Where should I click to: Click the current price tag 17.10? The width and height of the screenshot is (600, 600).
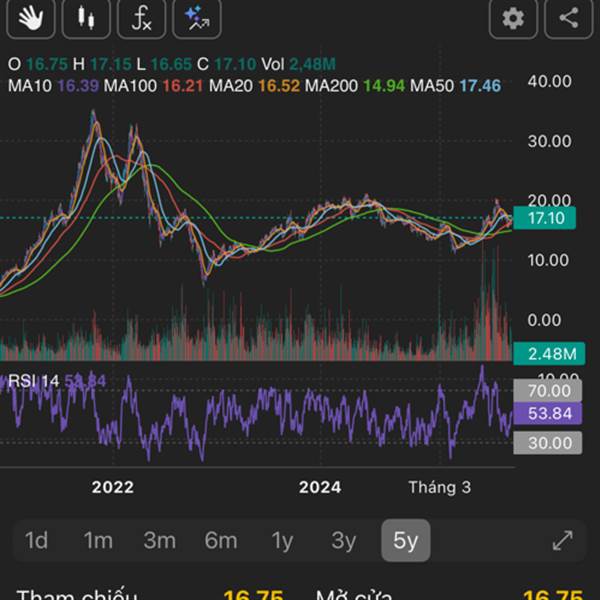(x=546, y=218)
